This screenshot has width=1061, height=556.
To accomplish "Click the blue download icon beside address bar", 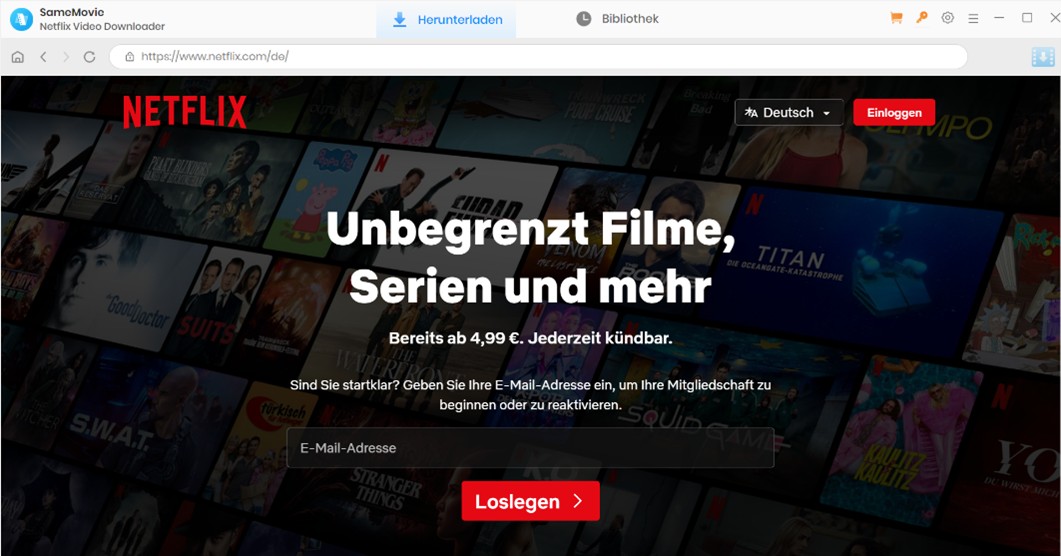I will click(1043, 57).
